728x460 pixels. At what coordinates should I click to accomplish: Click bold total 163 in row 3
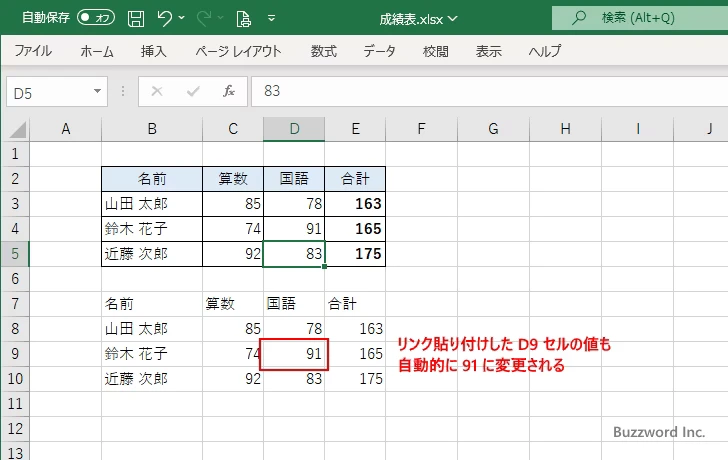[355, 204]
